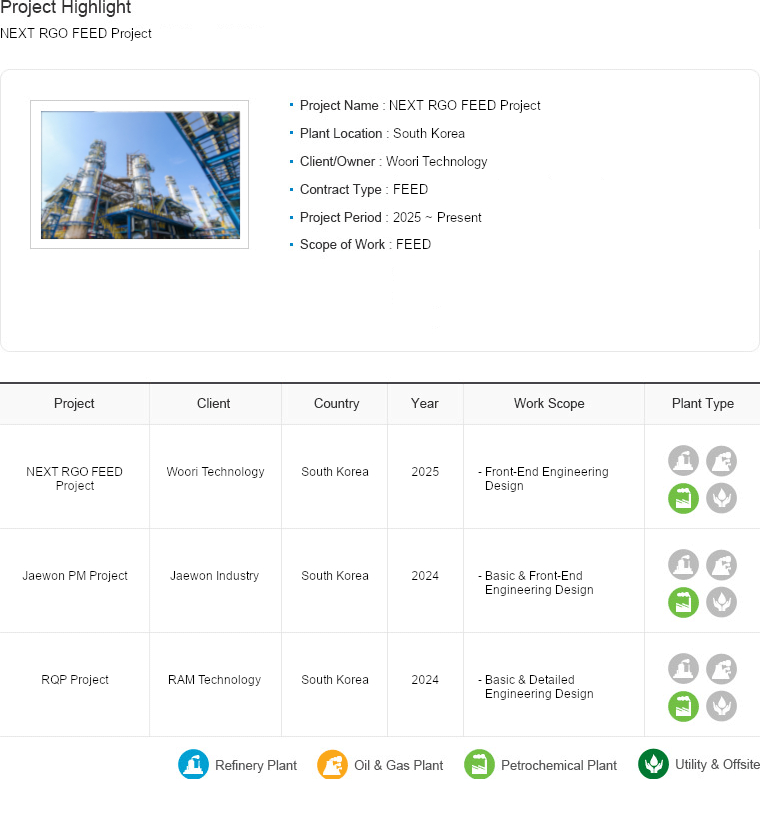Select gray utility icon in RQP Project row
This screenshot has height=828, width=760.
[x=721, y=706]
